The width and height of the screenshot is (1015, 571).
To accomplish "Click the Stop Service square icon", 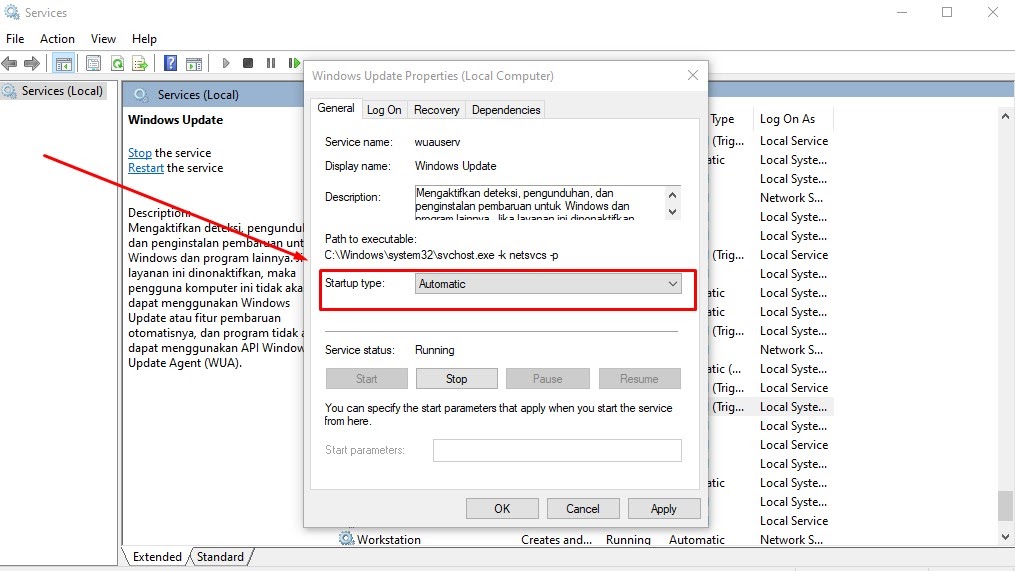I will point(248,63).
